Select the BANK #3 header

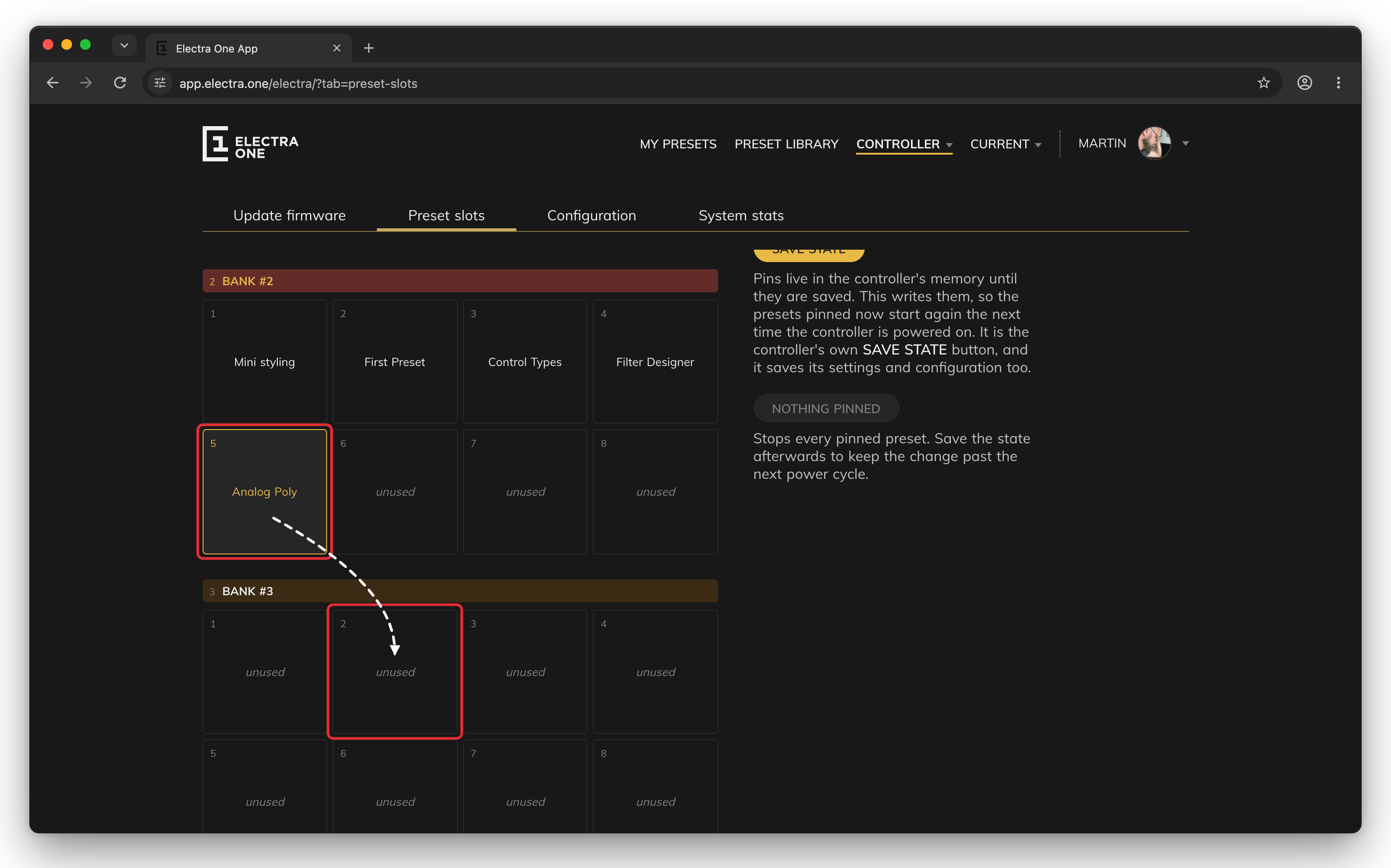[460, 591]
